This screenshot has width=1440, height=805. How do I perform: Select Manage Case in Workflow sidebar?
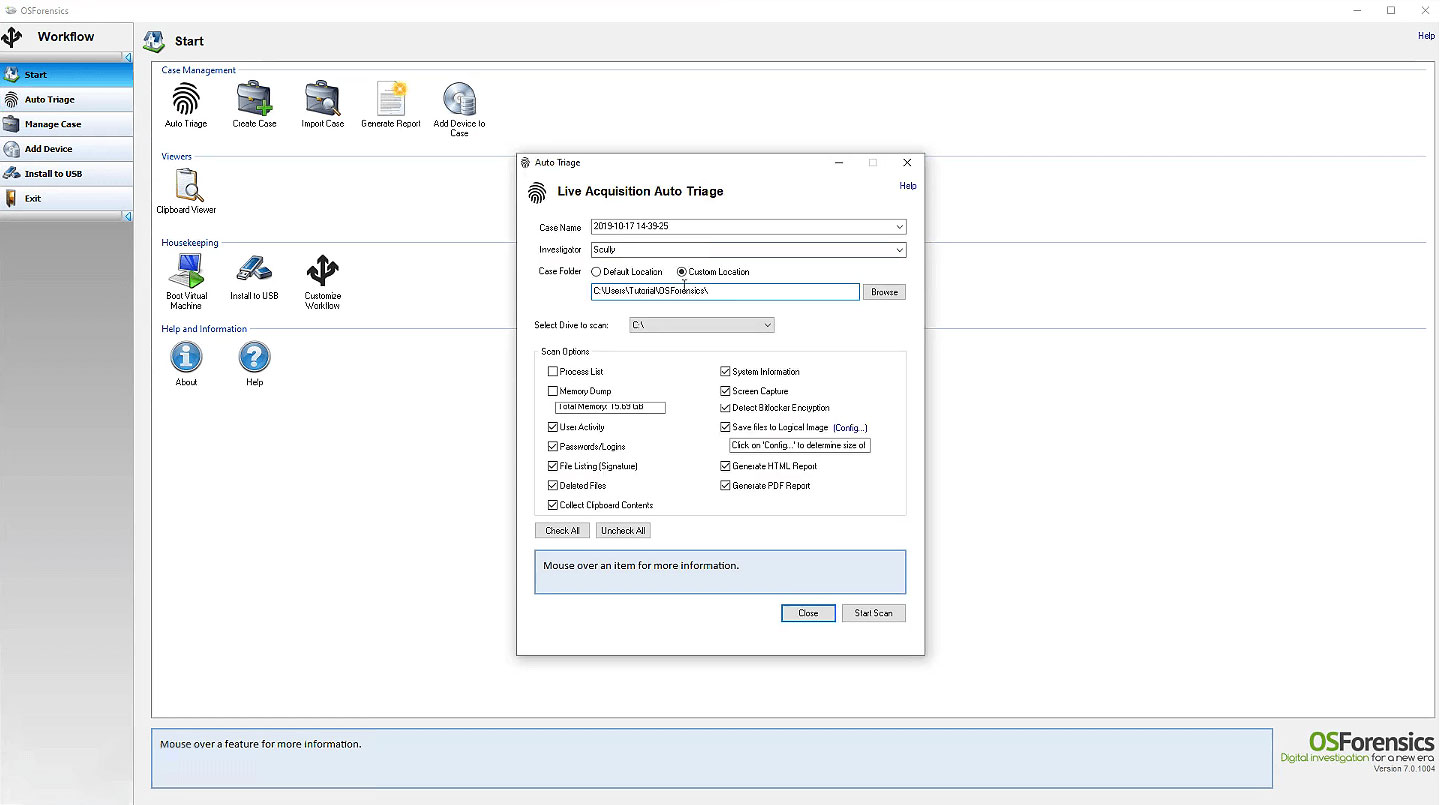[53, 124]
